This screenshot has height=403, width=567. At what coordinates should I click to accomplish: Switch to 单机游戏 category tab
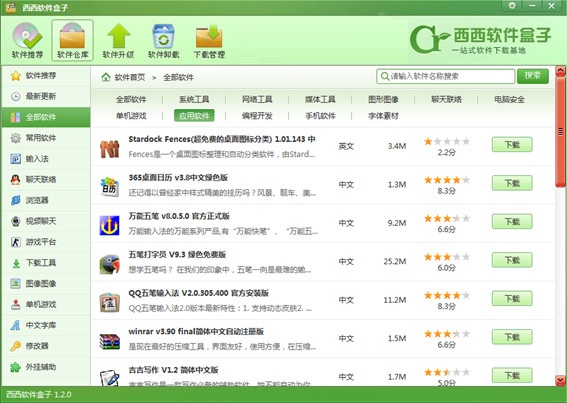131,116
